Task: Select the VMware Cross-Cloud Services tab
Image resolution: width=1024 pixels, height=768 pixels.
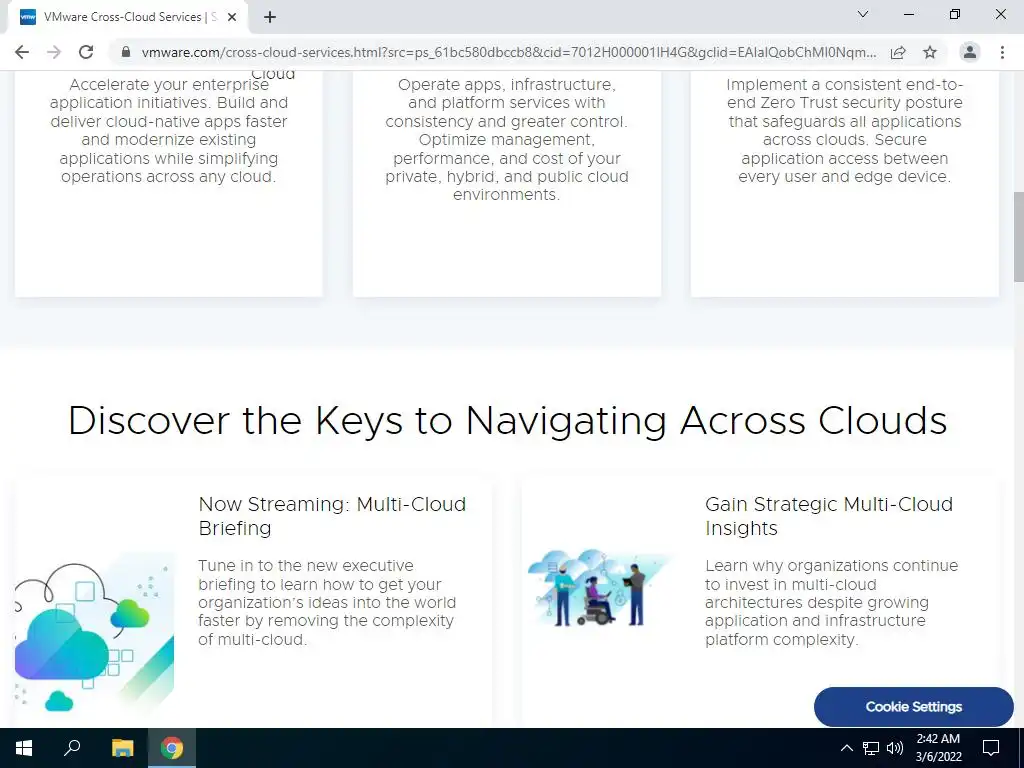Action: (127, 18)
